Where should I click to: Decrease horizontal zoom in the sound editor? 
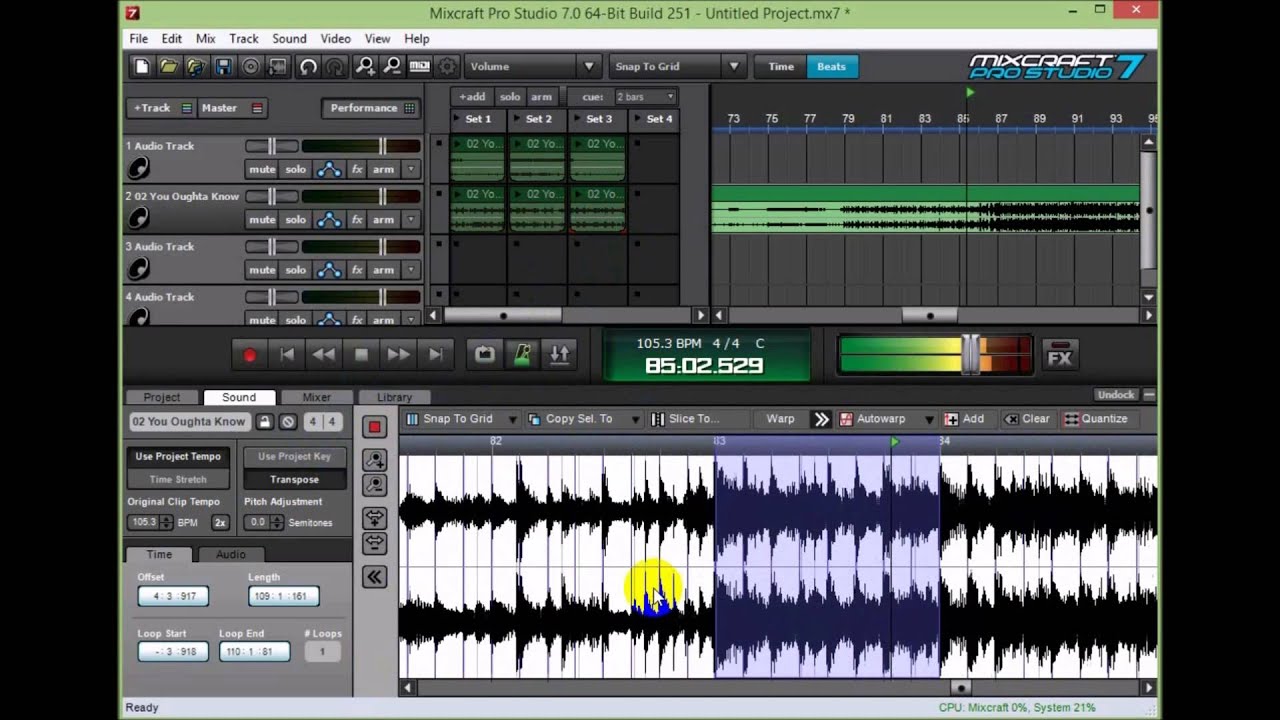pyautogui.click(x=375, y=543)
